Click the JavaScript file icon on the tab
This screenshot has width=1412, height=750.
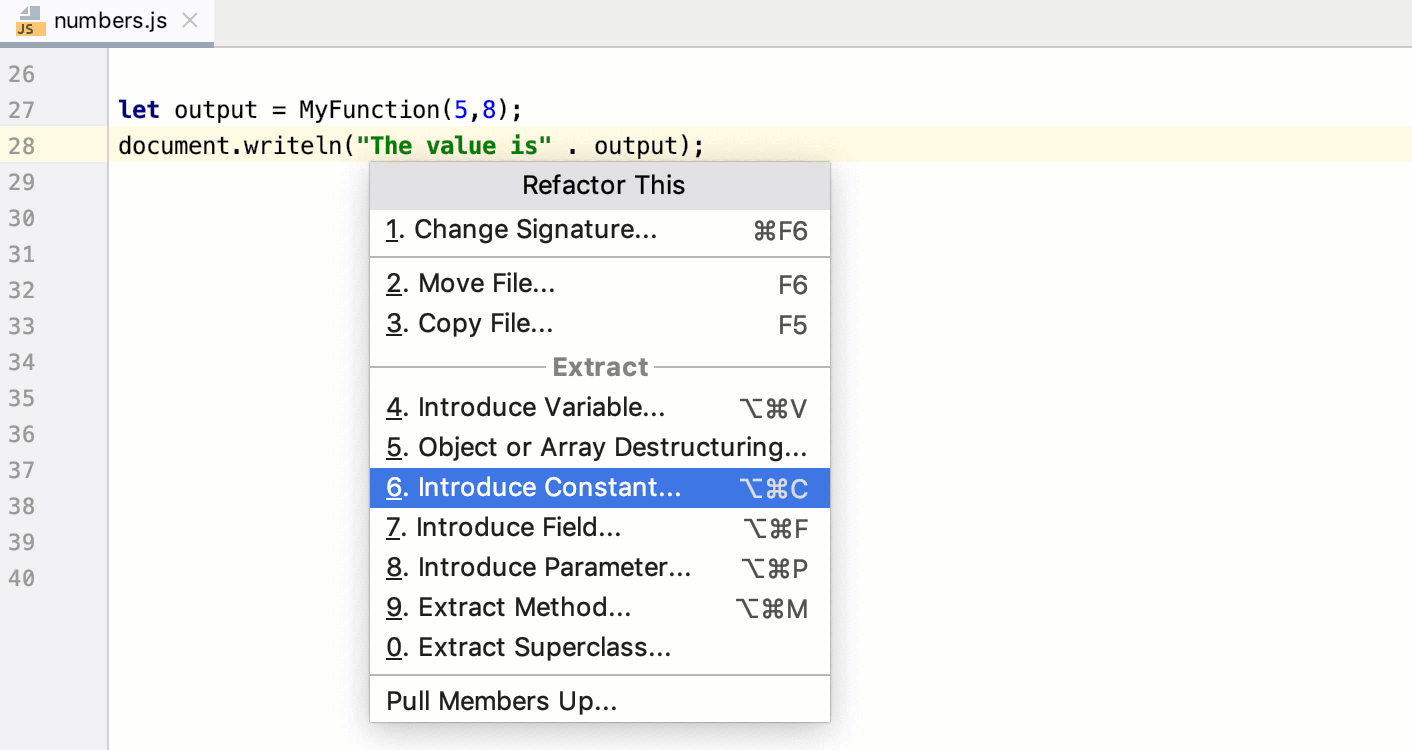pyautogui.click(x=28, y=20)
